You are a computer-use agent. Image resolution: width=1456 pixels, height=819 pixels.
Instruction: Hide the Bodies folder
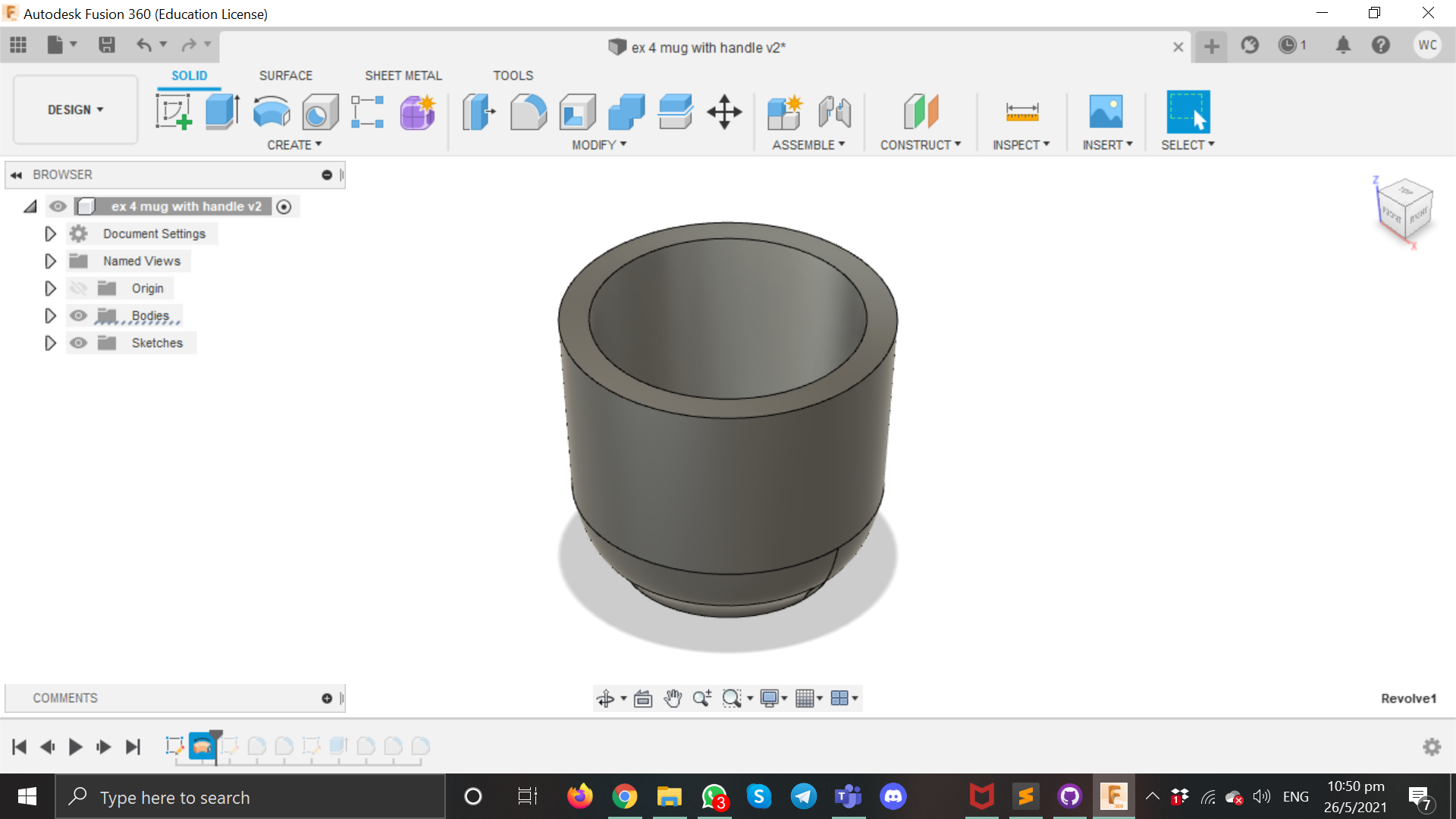pyautogui.click(x=78, y=315)
